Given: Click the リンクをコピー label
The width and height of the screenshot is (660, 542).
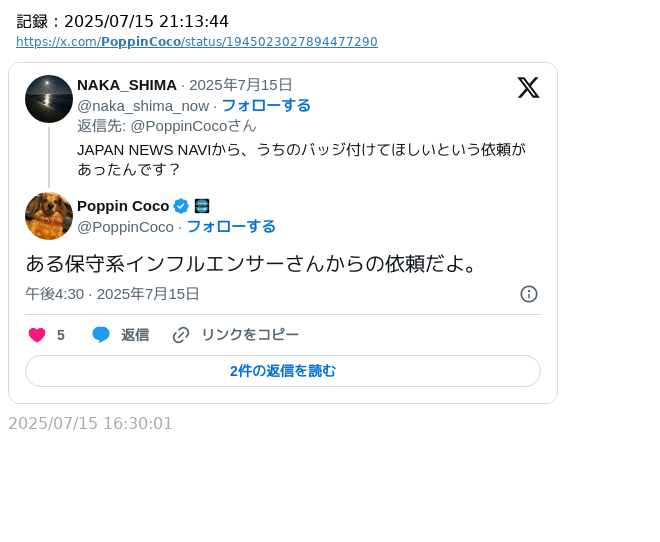Looking at the screenshot, I should tap(250, 335).
